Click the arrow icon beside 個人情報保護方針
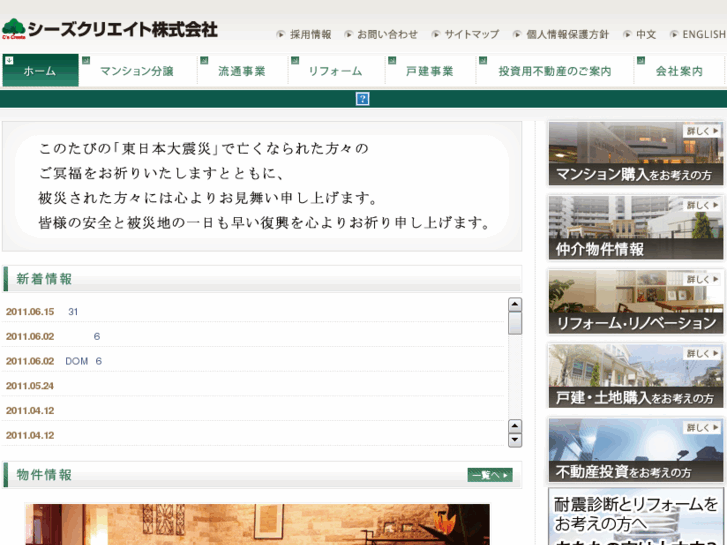Viewport: 727px width, 545px height. click(517, 34)
